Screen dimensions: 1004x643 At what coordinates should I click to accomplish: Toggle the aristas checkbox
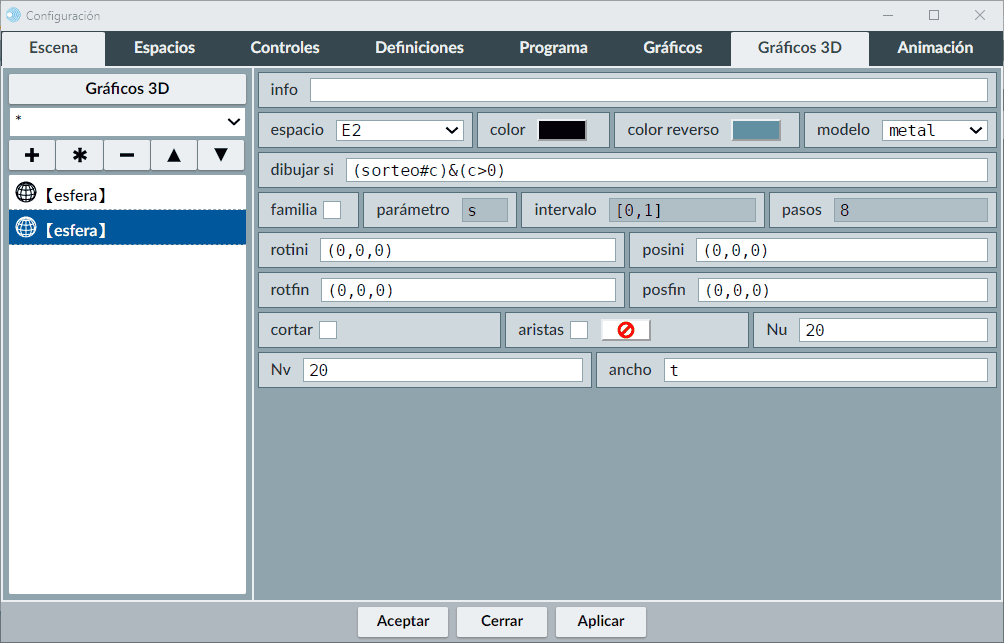click(579, 330)
